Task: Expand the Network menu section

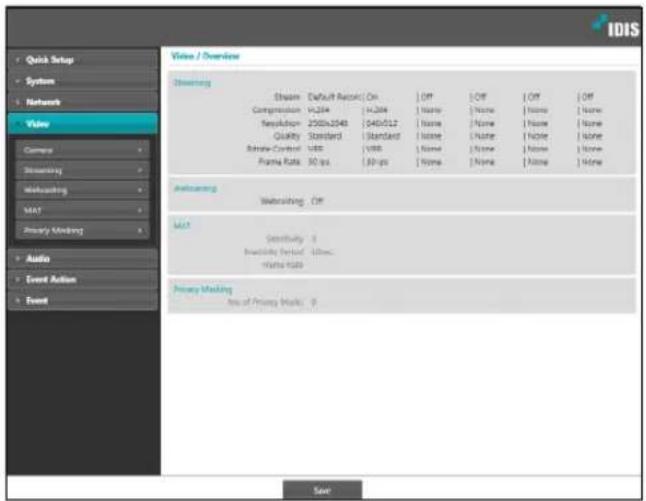Action: point(83,102)
